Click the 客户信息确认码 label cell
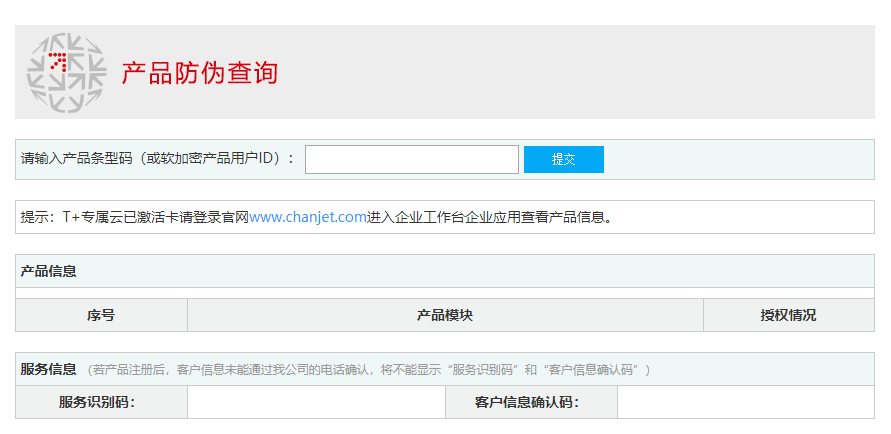This screenshot has height=434, width=891. tap(531, 402)
